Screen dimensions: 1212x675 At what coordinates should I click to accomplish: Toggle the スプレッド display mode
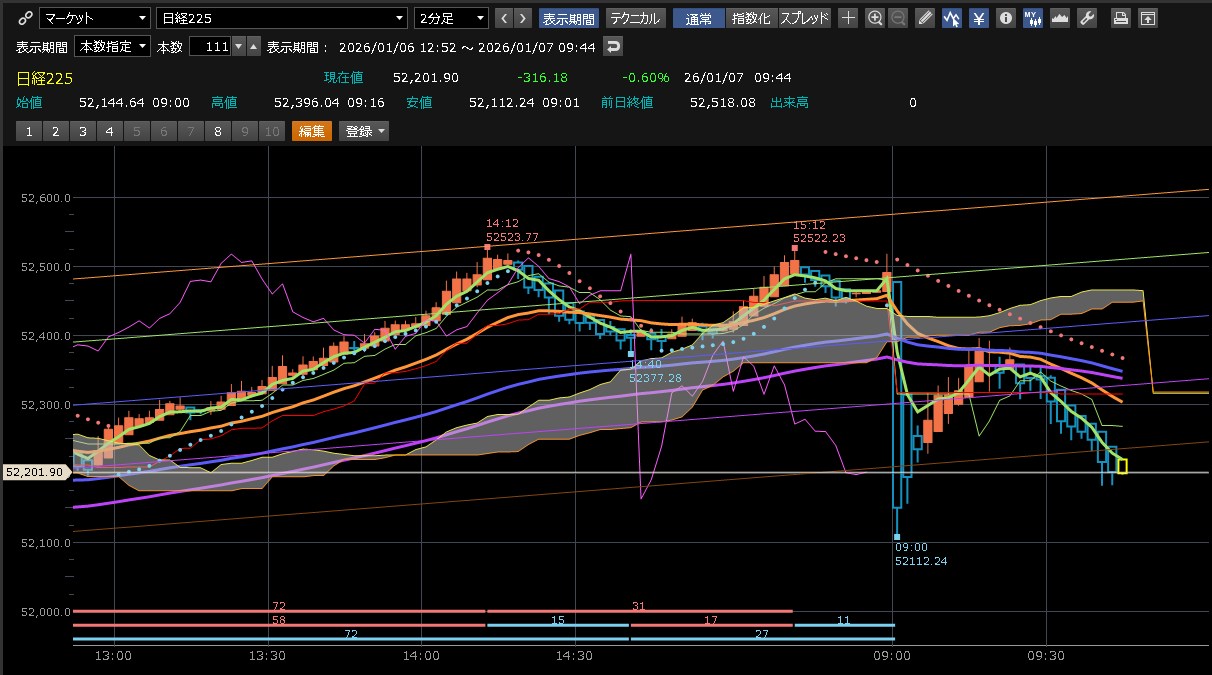tap(803, 18)
